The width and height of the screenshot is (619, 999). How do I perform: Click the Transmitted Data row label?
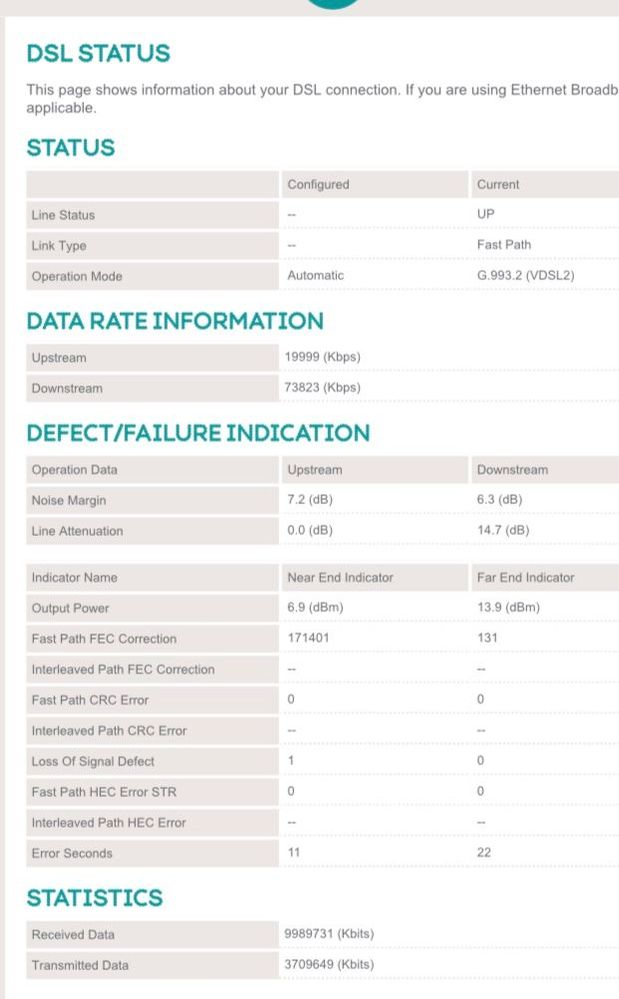(80, 965)
